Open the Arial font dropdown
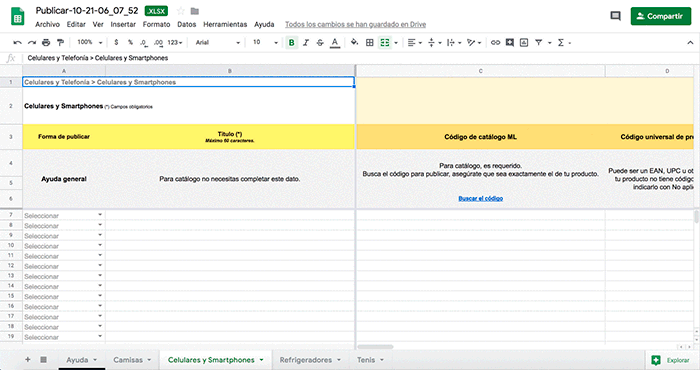 tap(217, 42)
